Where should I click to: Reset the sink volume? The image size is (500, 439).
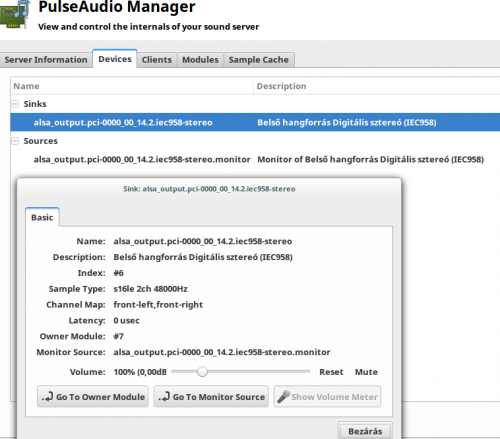(x=331, y=372)
